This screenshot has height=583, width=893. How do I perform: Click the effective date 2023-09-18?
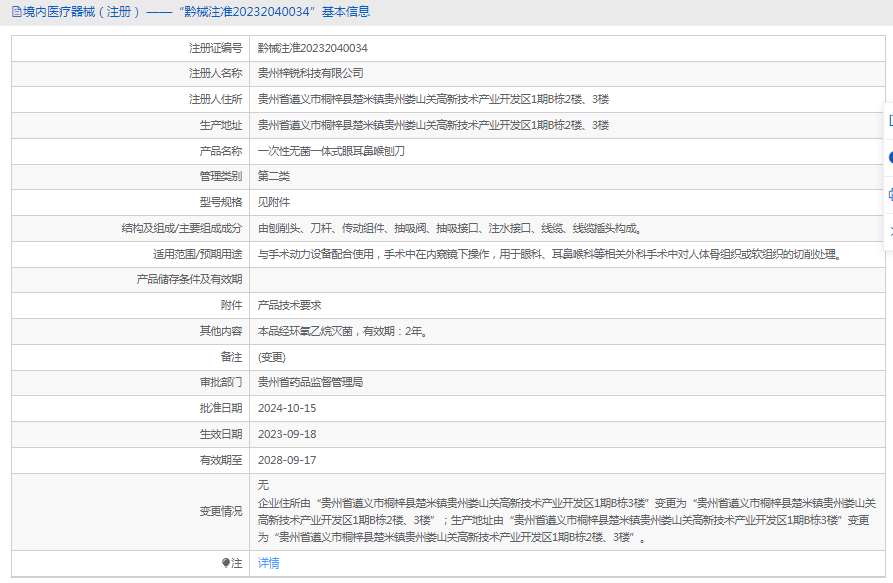click(x=286, y=434)
